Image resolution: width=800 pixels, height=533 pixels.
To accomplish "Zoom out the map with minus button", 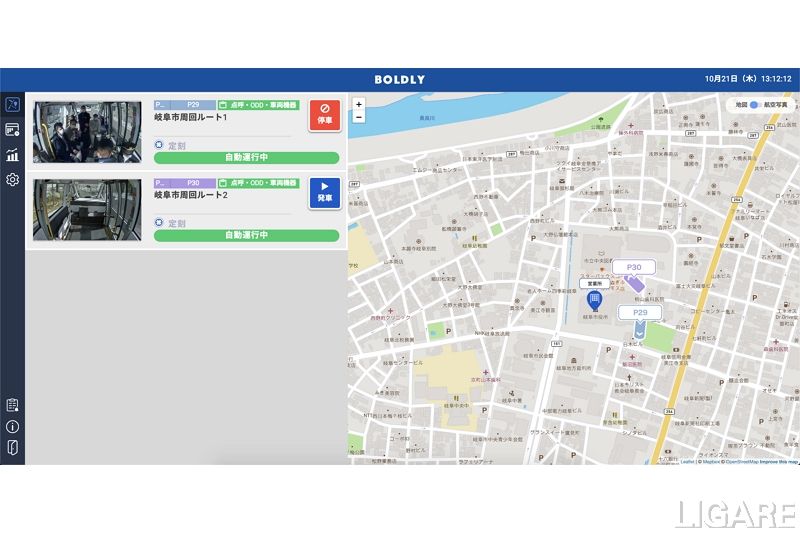I will (359, 117).
